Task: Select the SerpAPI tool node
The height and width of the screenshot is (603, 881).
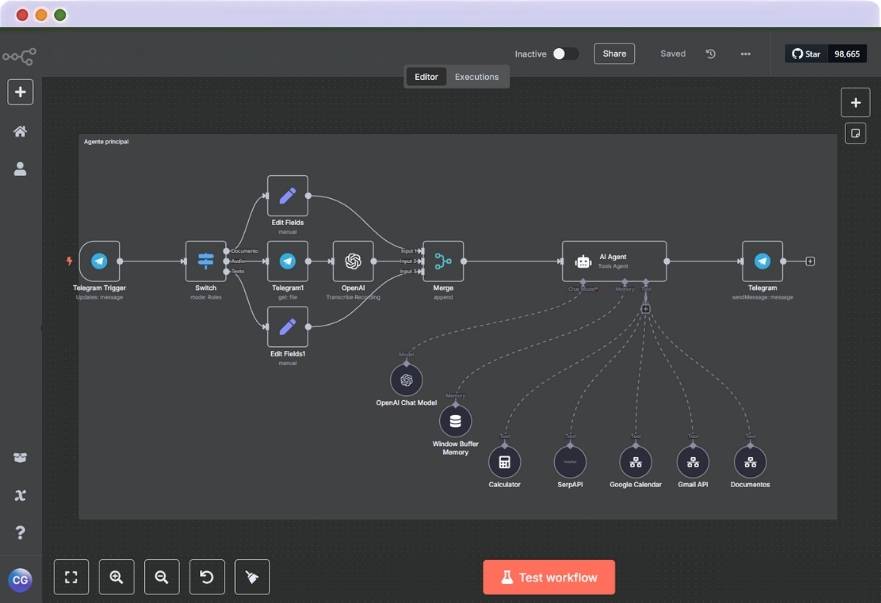Action: tap(570, 462)
